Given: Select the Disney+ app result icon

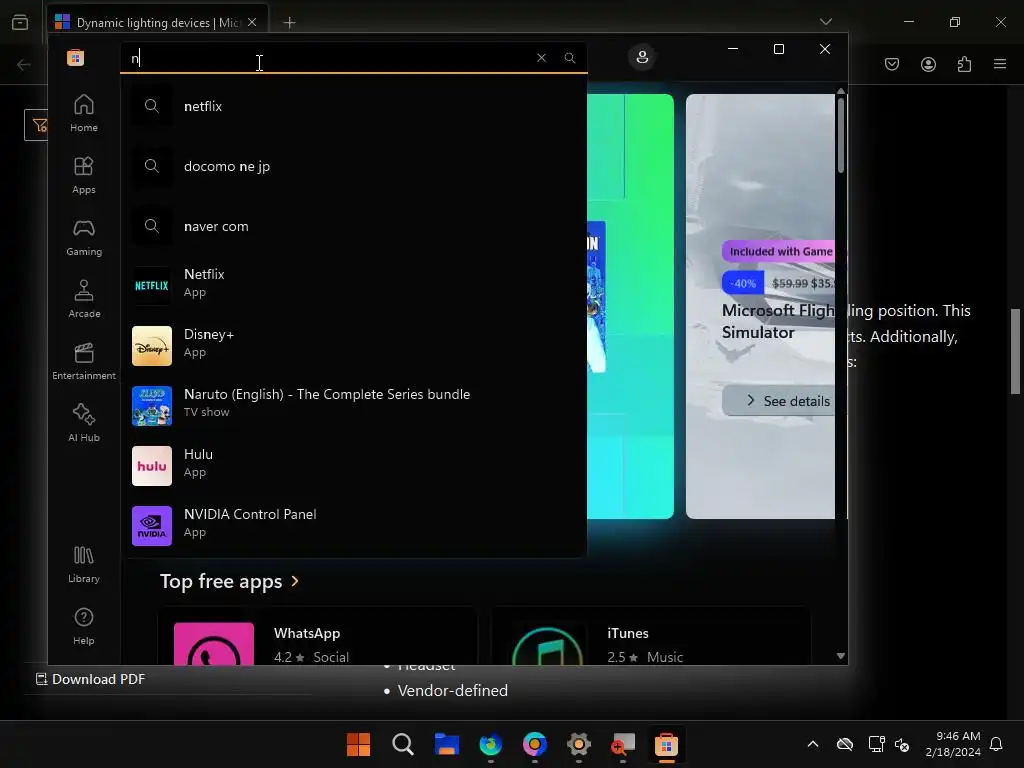Looking at the screenshot, I should (152, 346).
